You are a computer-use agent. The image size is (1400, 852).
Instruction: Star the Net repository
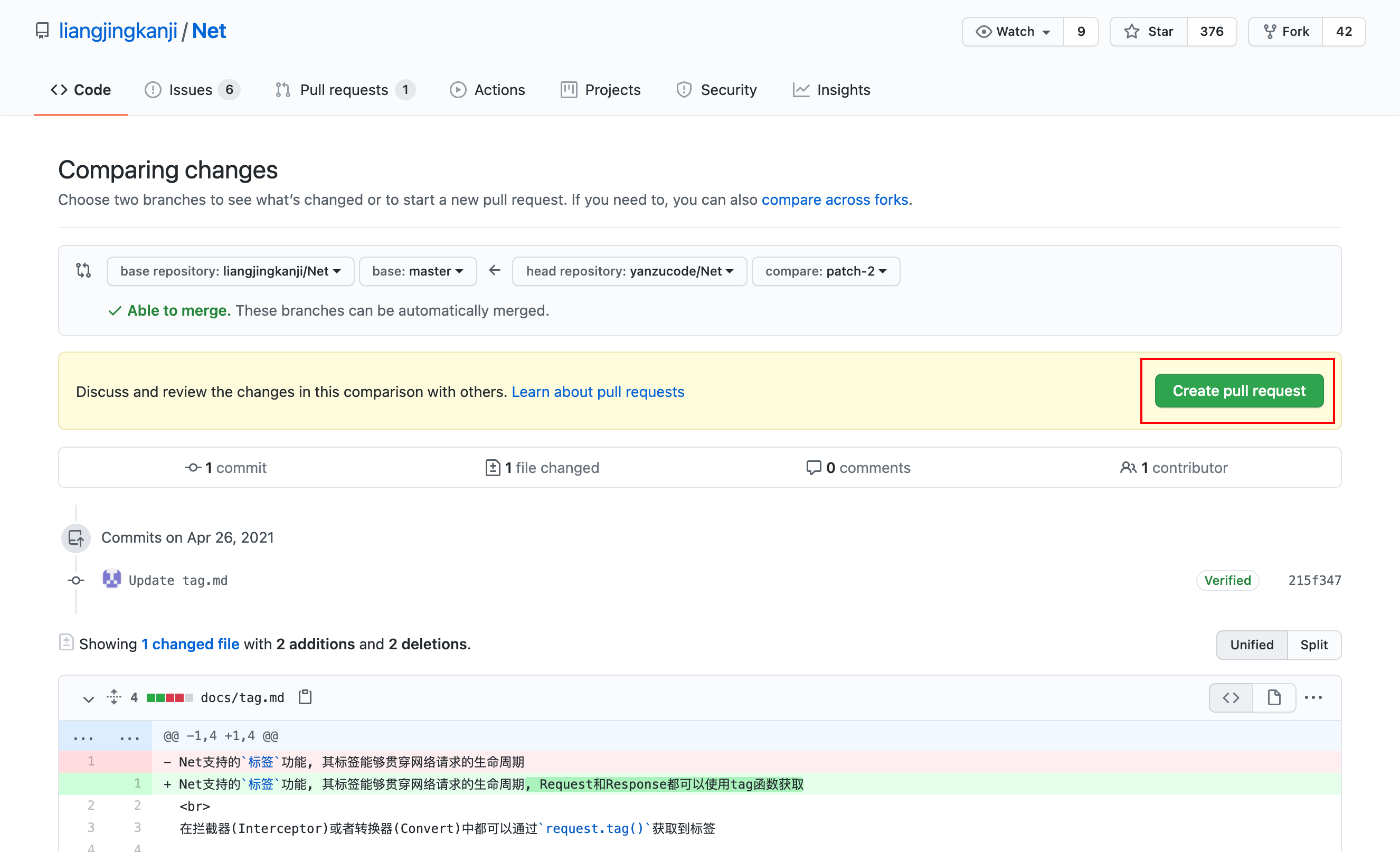click(1148, 31)
